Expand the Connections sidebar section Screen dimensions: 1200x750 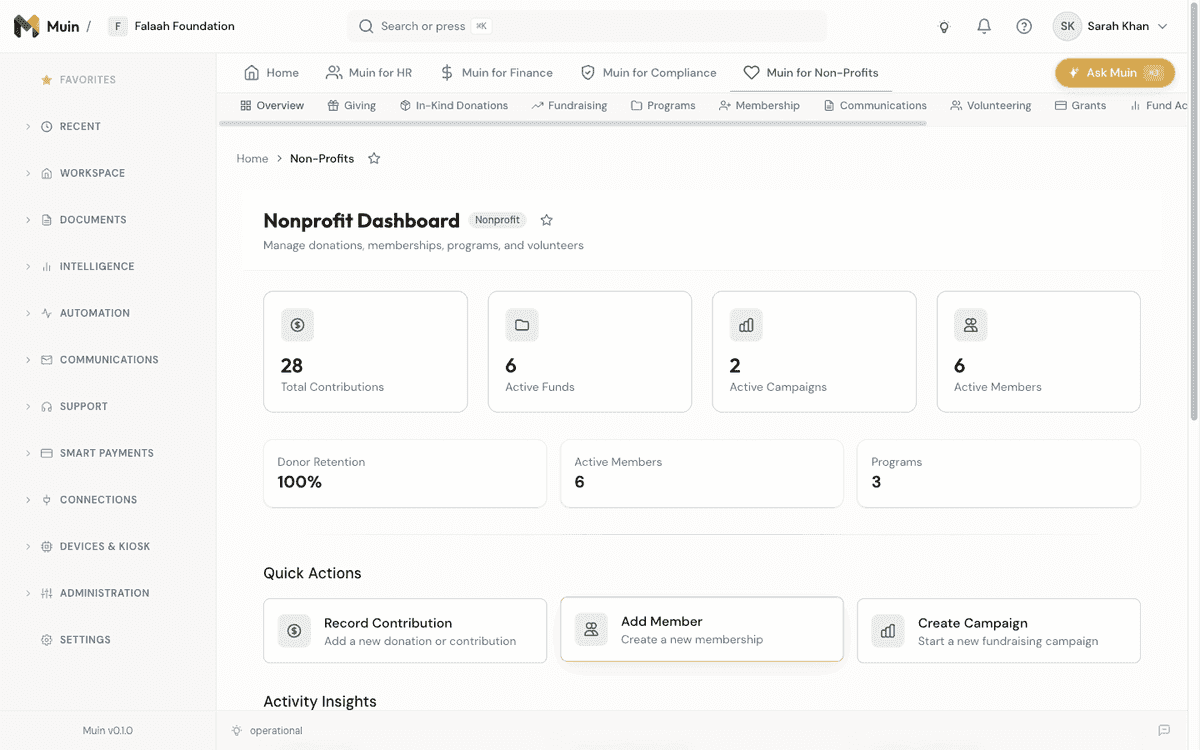28,500
